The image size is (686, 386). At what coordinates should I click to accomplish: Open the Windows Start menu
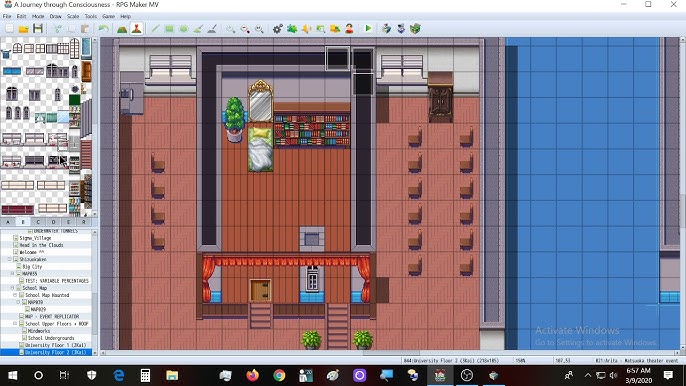[x=12, y=375]
